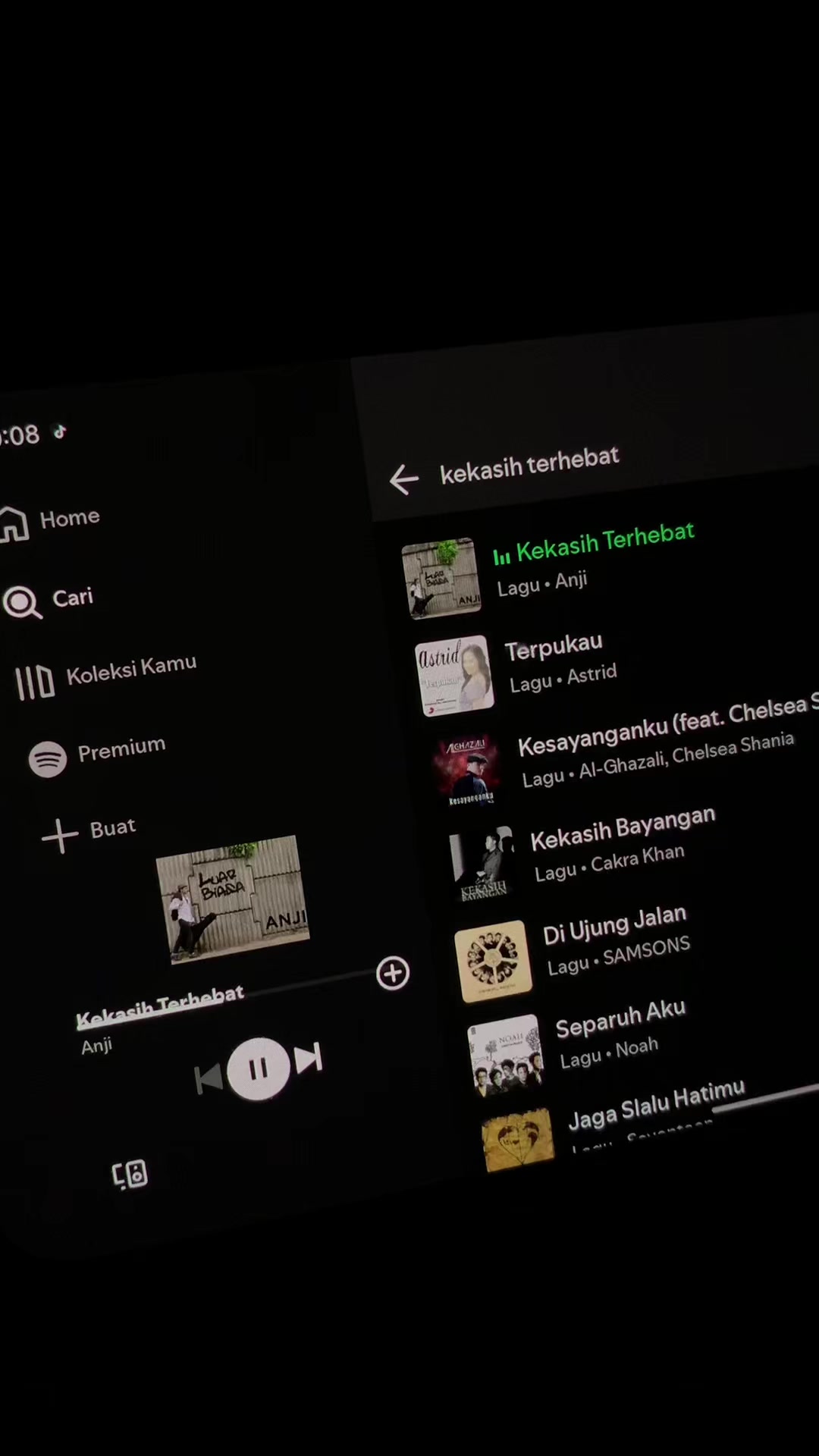The height and width of the screenshot is (1456, 819).
Task: Play the song 'Separuh Aku'
Action: click(620, 1018)
